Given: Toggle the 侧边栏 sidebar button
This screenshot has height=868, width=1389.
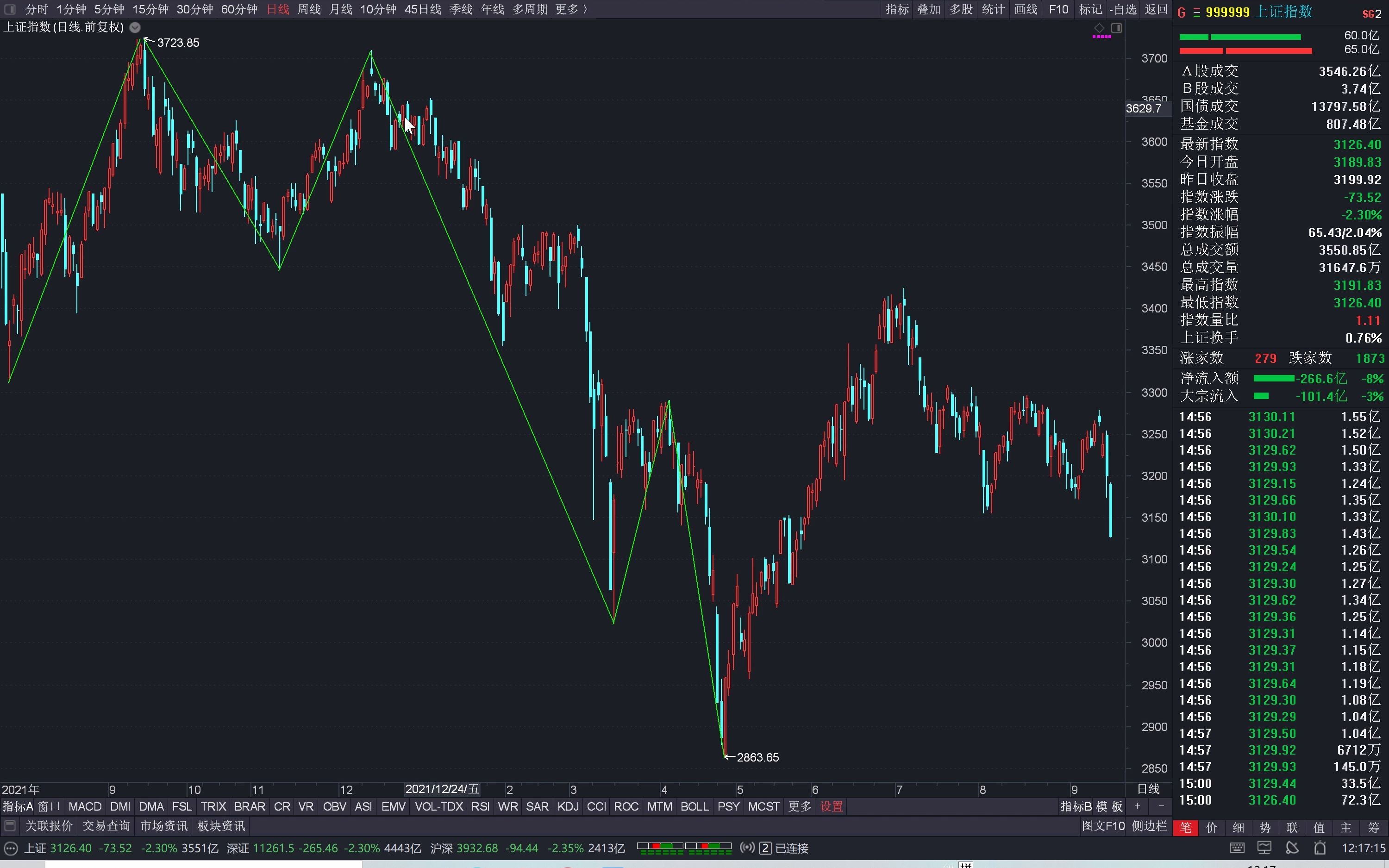Looking at the screenshot, I should [1149, 825].
